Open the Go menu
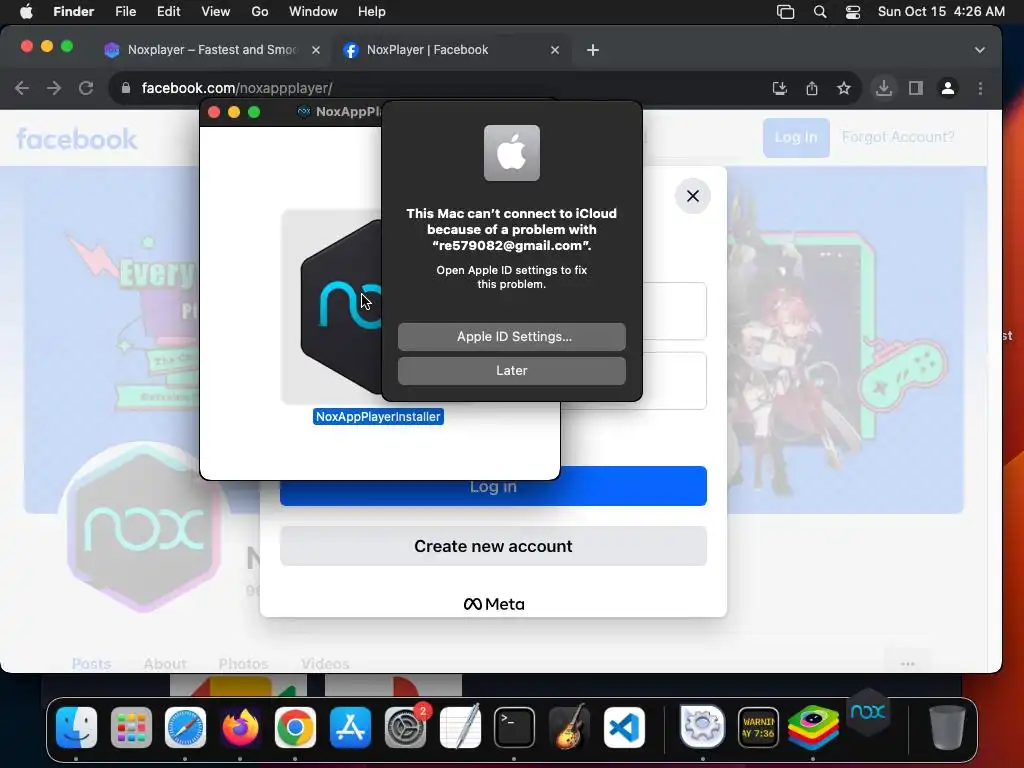The image size is (1024, 768). point(260,12)
